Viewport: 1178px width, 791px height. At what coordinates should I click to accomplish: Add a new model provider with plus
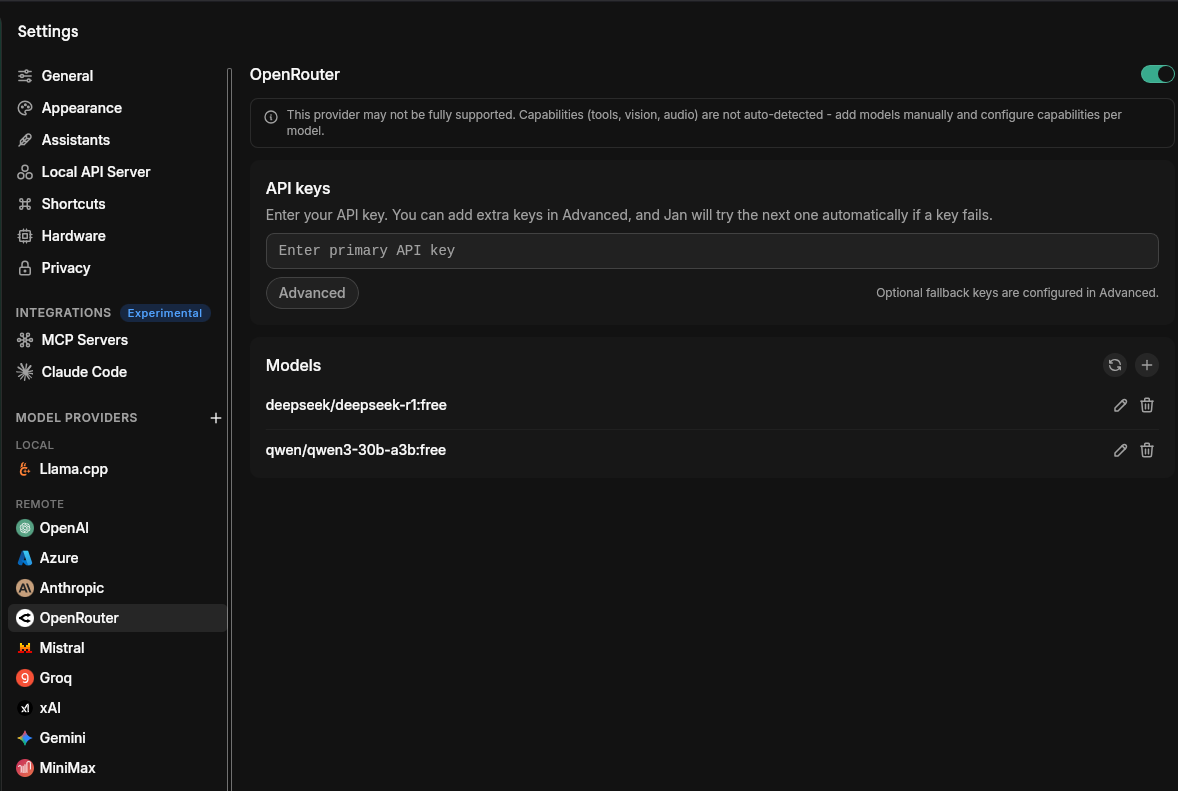pos(216,418)
